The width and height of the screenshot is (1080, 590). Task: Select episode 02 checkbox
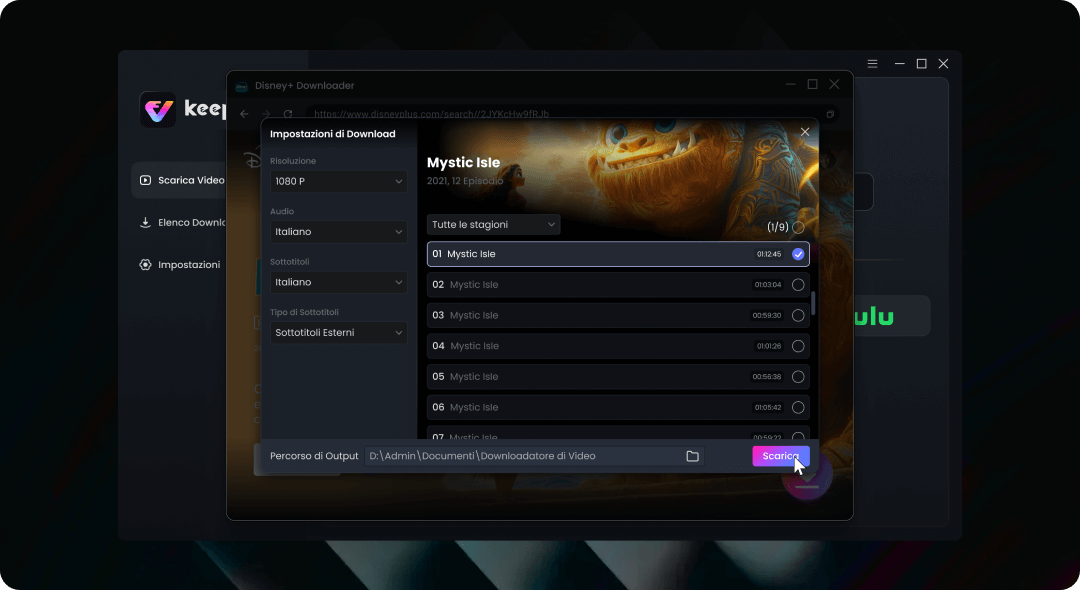(x=798, y=285)
